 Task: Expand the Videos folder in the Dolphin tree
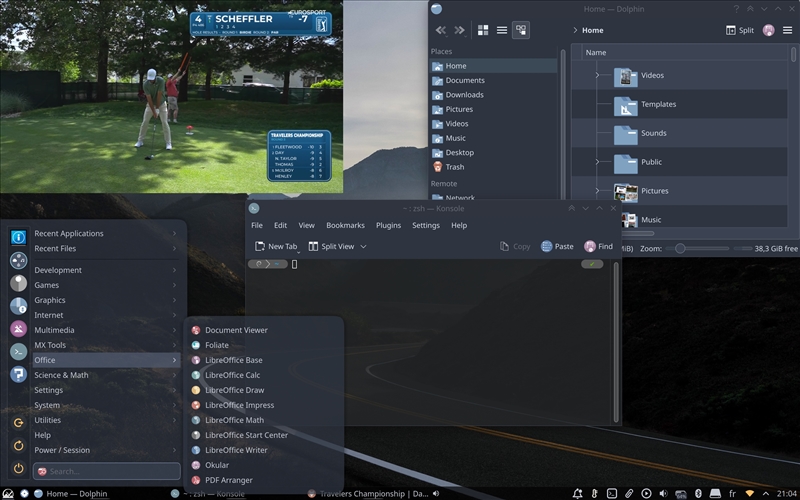pos(597,75)
